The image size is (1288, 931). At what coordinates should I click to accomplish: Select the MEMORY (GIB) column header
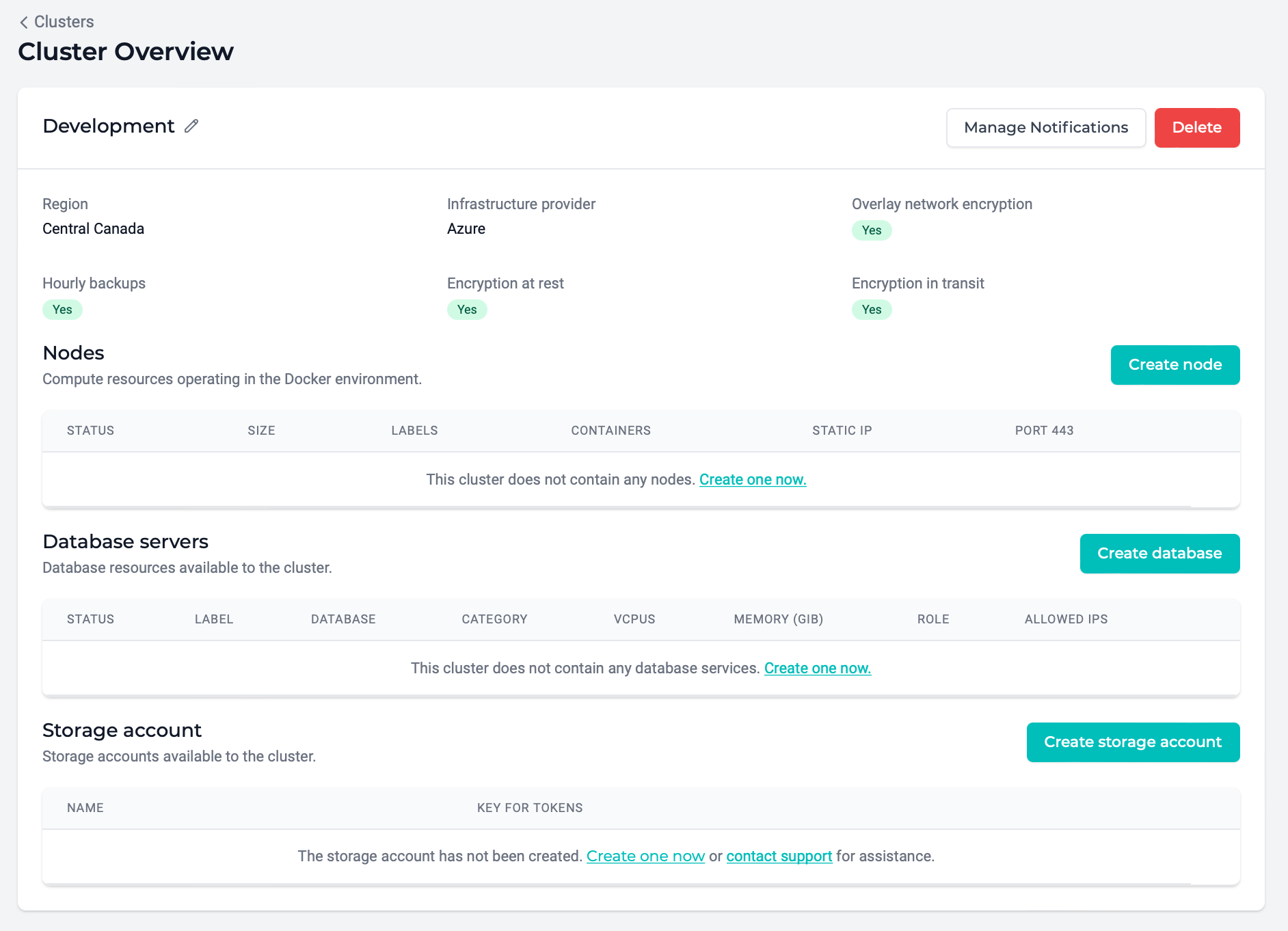click(778, 619)
